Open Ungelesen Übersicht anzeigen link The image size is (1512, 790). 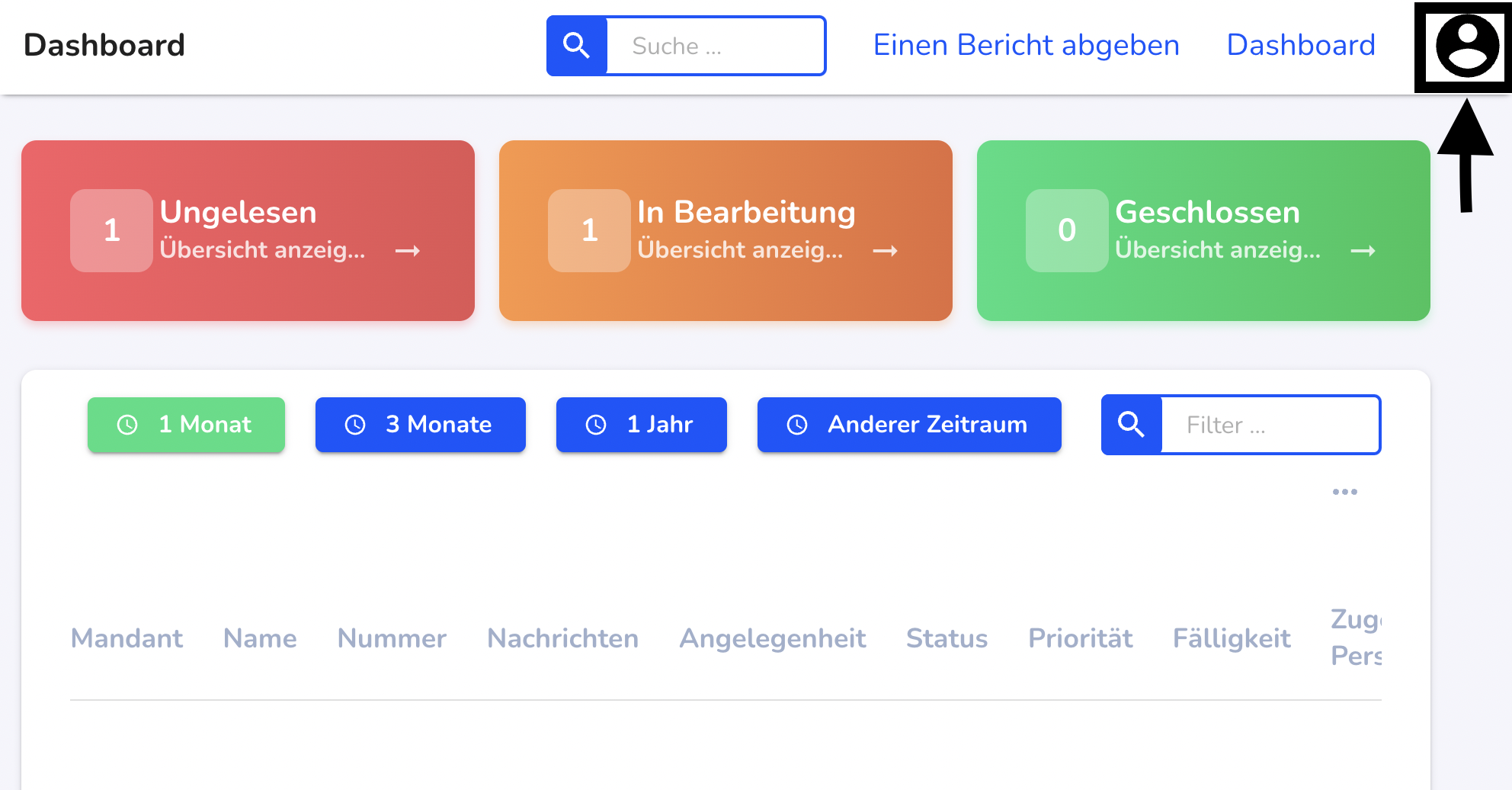click(262, 250)
